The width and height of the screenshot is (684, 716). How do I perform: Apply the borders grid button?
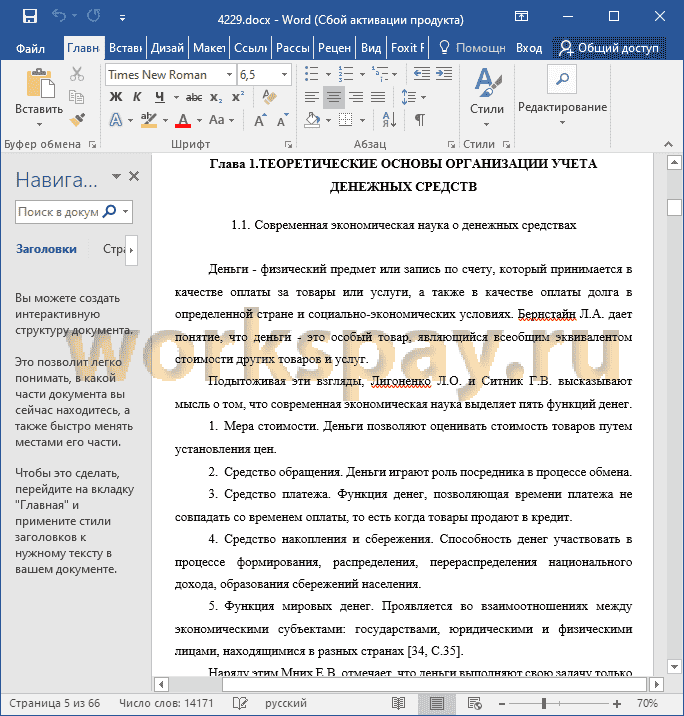point(346,120)
